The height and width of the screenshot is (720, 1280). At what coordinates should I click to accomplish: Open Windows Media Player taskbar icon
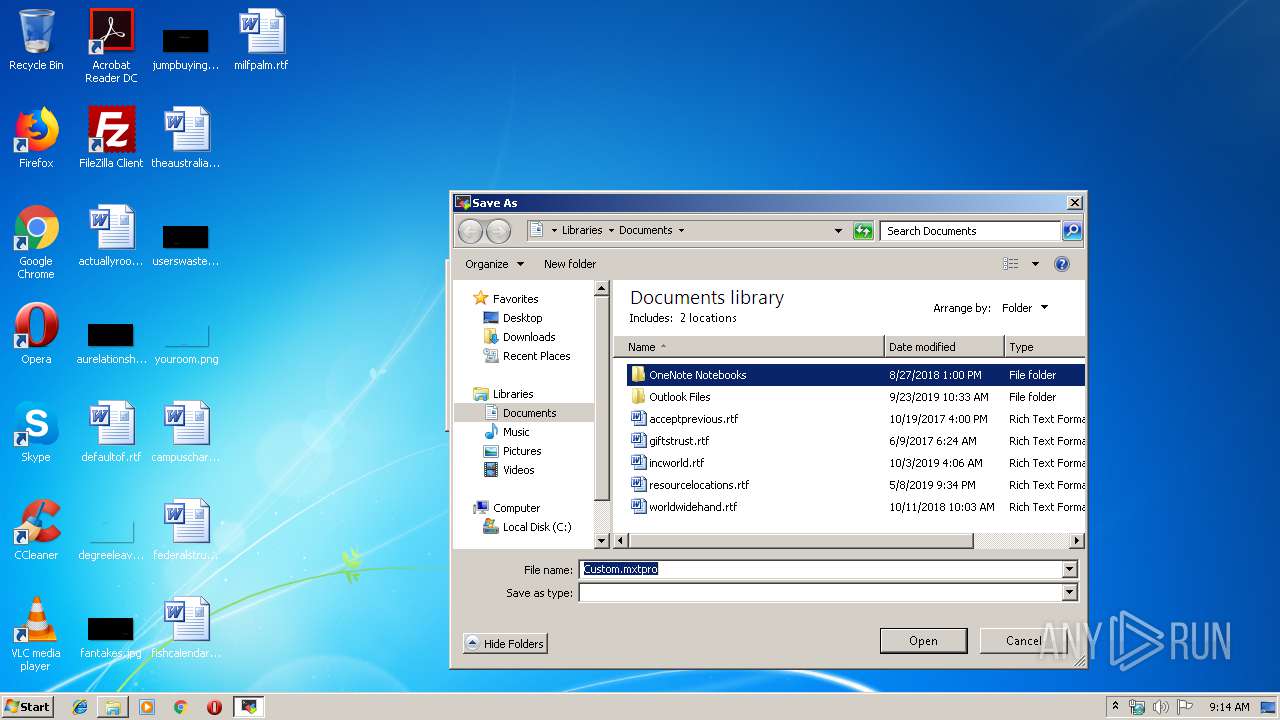click(147, 707)
